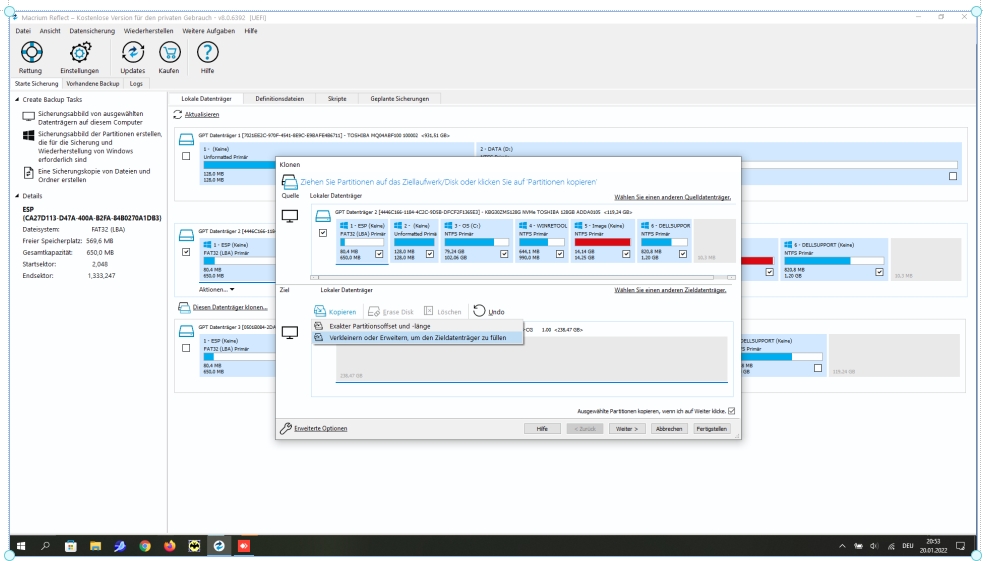The height and width of the screenshot is (561, 983).
Task: Click 'Wählen Sie einen anderen Zieldatenträger'
Action: 670,290
